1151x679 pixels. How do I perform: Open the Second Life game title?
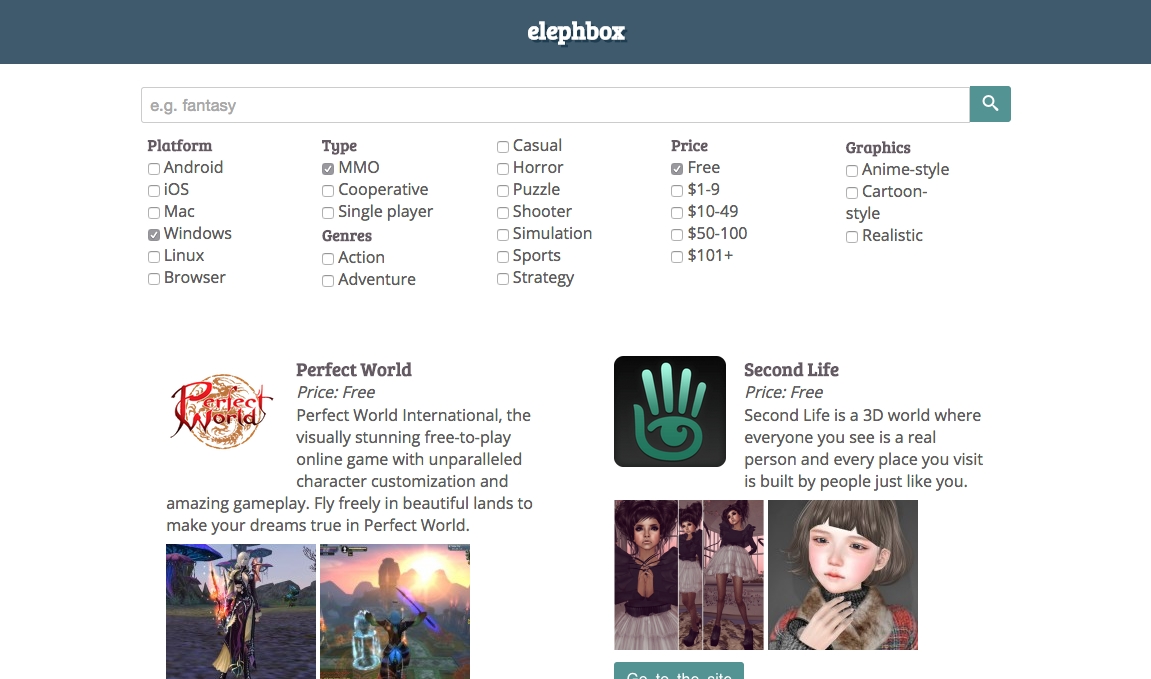791,370
